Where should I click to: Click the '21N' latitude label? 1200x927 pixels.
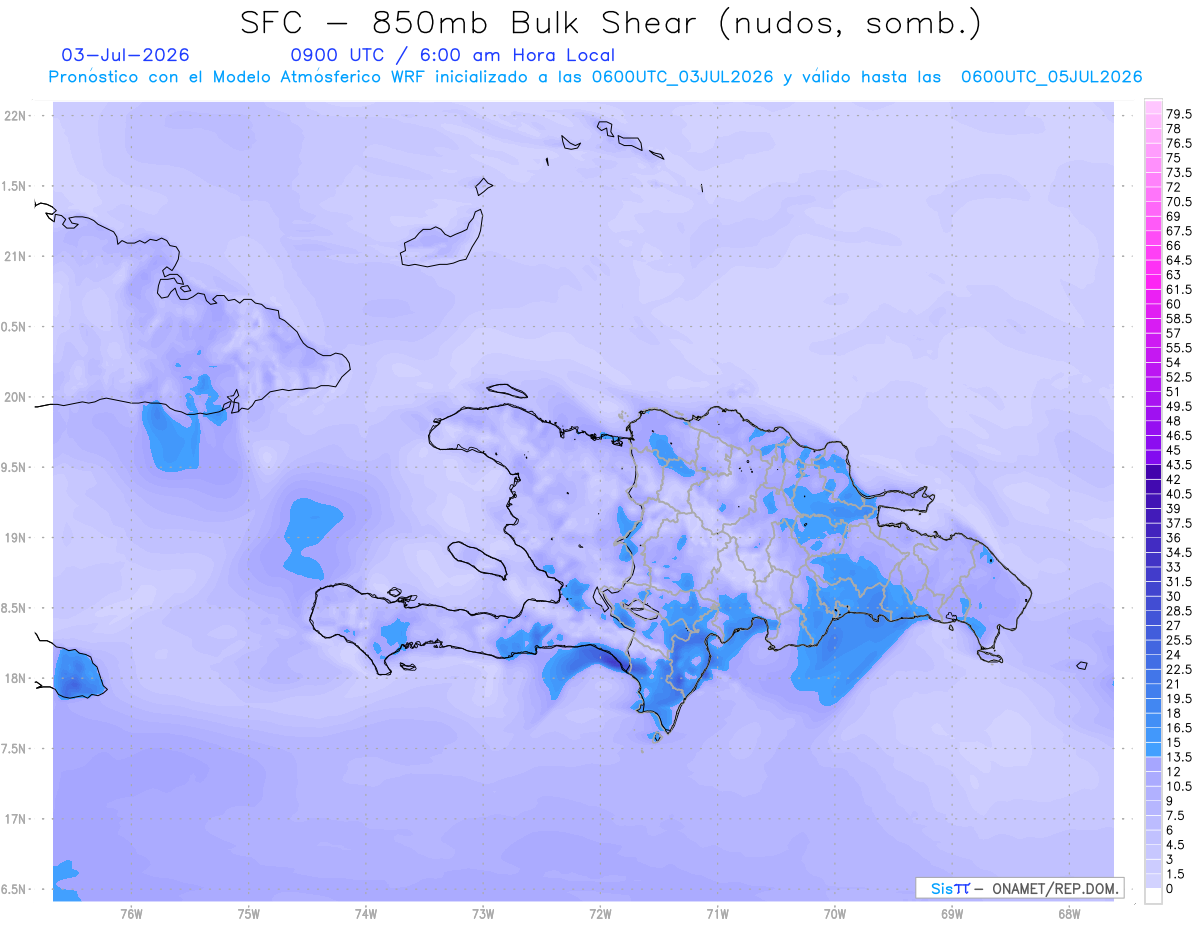pos(17,256)
